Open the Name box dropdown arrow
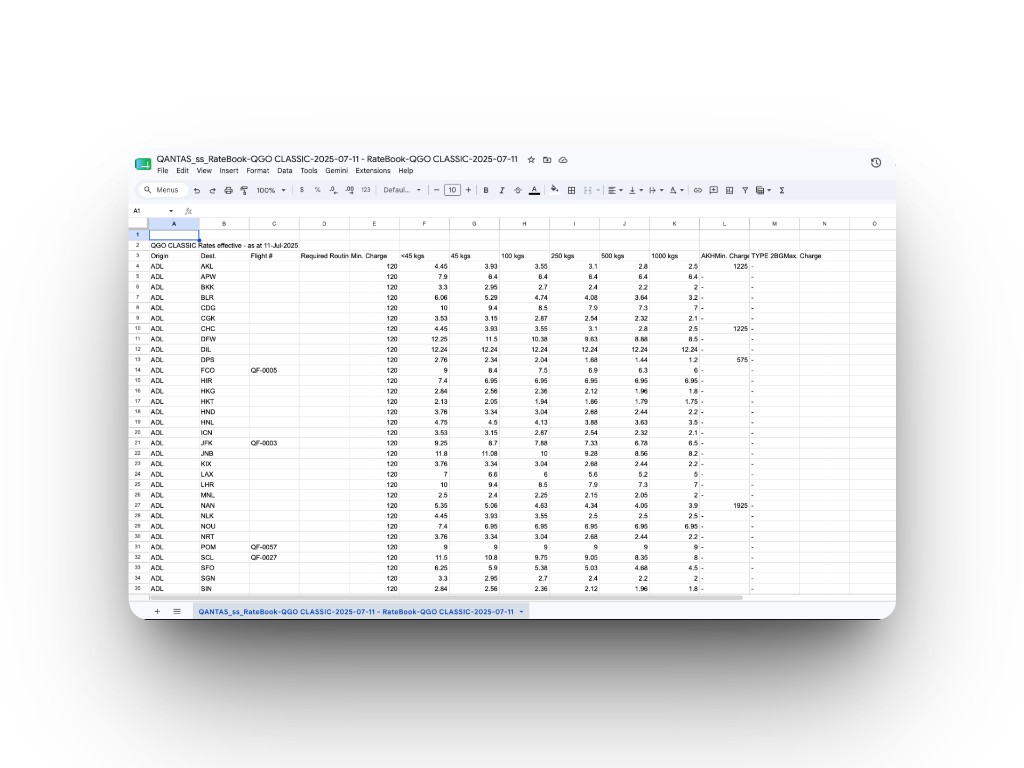 pyautogui.click(x=171, y=211)
